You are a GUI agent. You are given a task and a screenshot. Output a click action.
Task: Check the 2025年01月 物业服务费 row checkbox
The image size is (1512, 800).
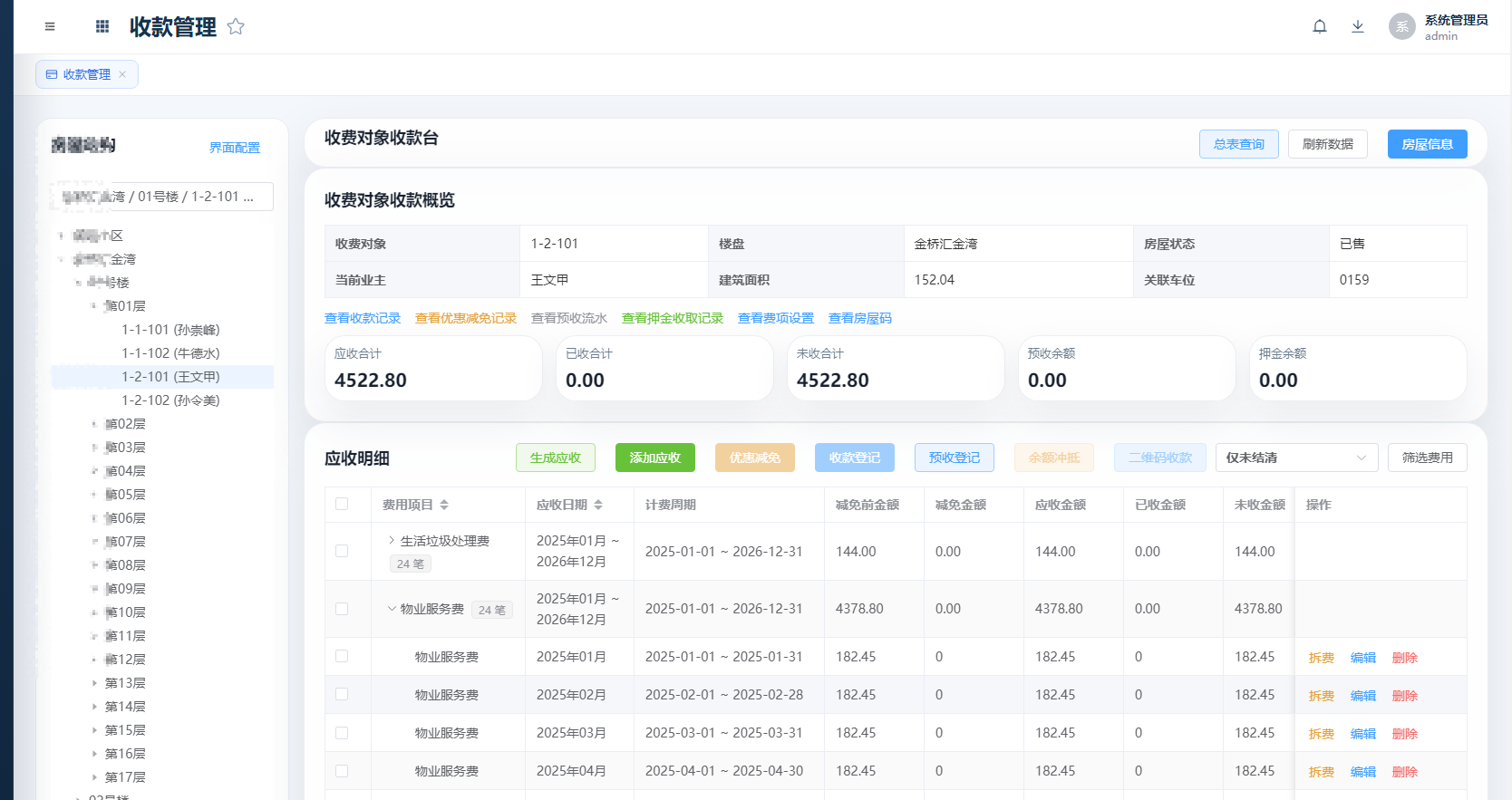pos(342,656)
